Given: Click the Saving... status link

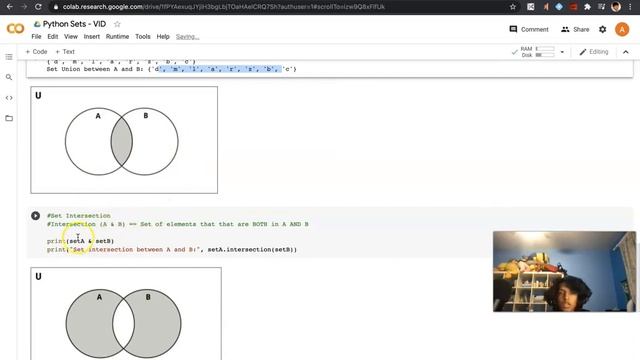Looking at the screenshot, I should pos(187,37).
